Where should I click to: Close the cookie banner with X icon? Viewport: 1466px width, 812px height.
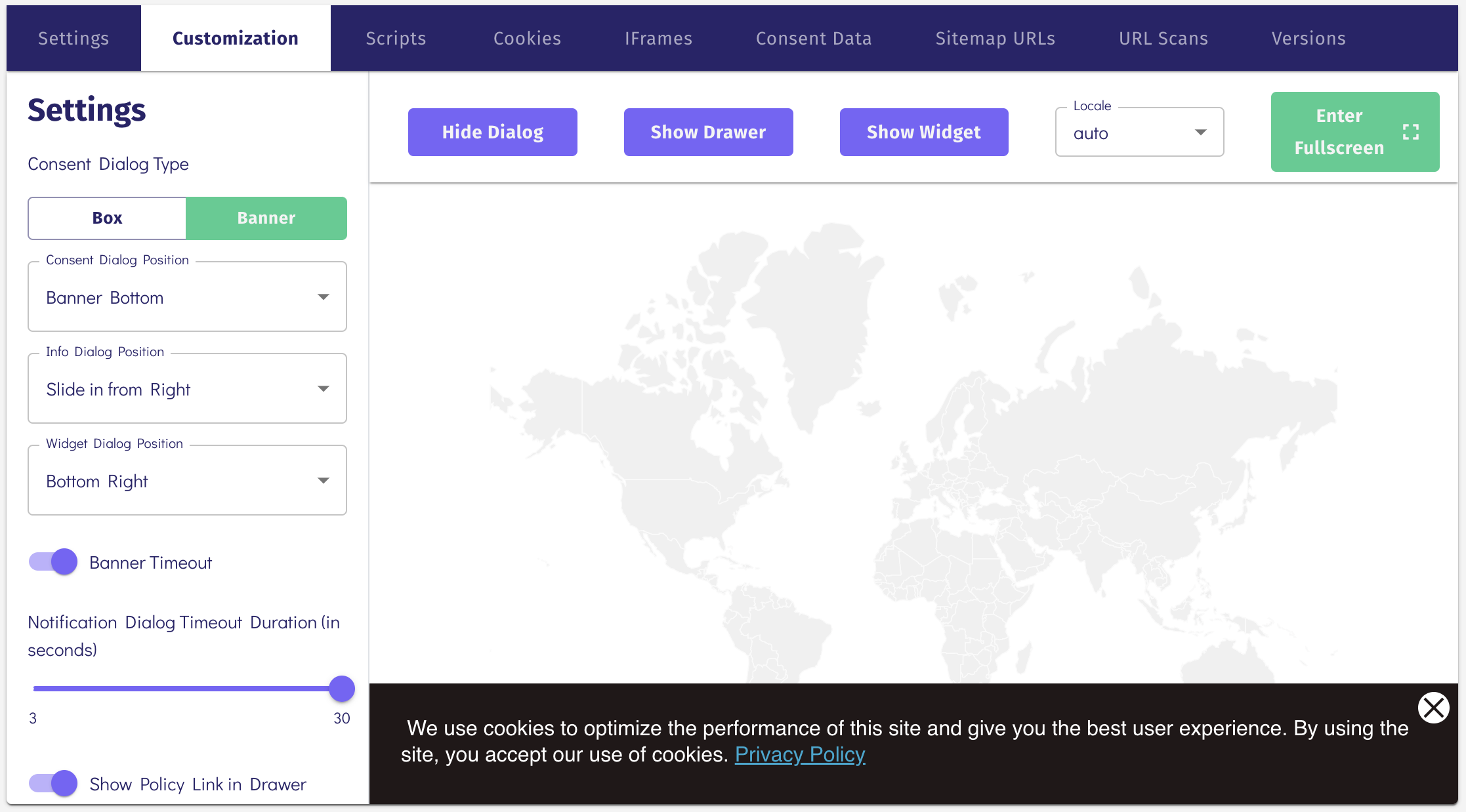point(1433,708)
